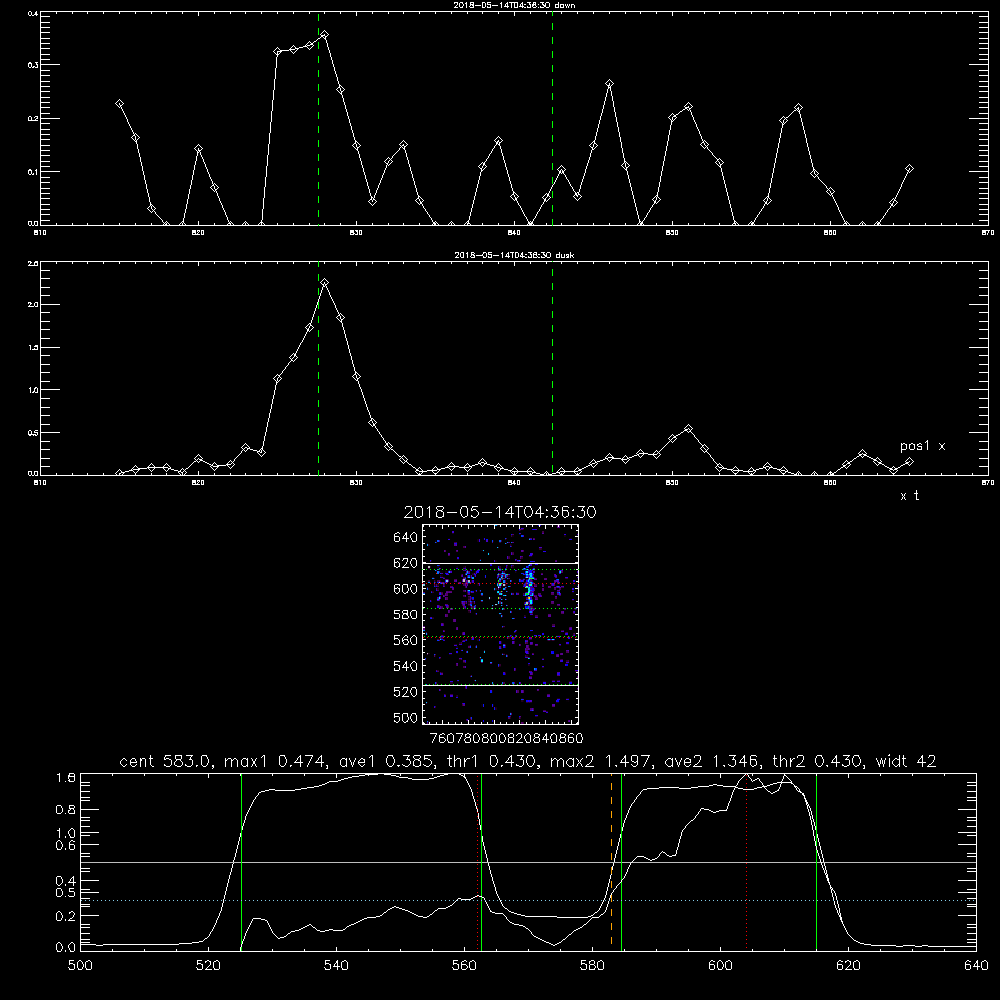Click the lower white horizontal line in heatmap
Viewport: 1000px width, 1000px height.
pos(500,685)
